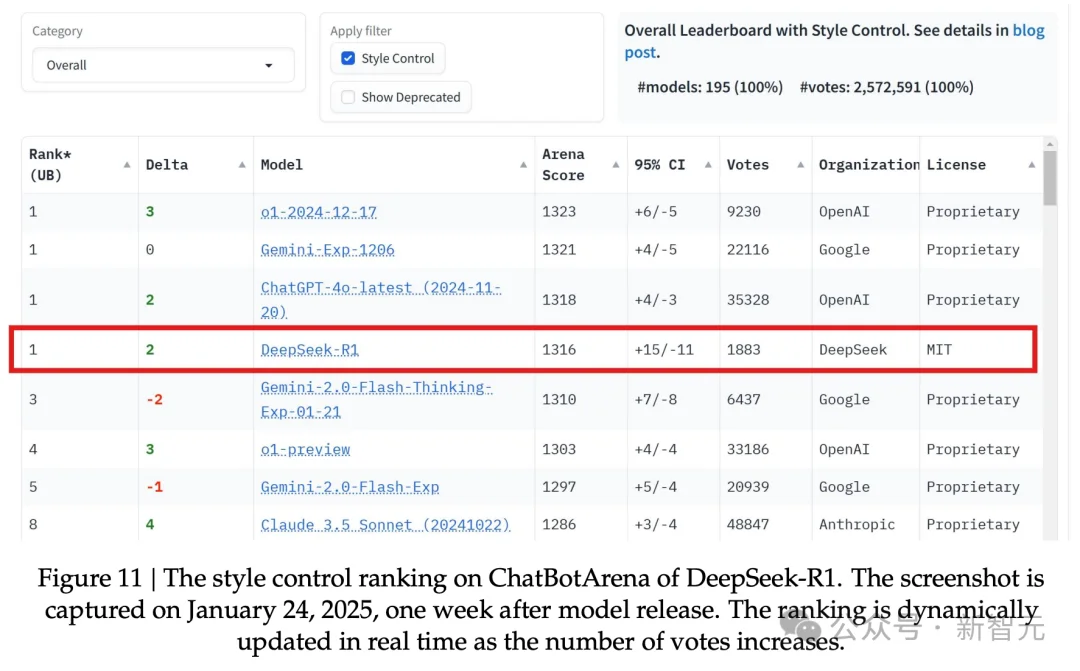This screenshot has width=1080, height=671.
Task: Toggle the Style Control checkbox
Action: tap(348, 59)
